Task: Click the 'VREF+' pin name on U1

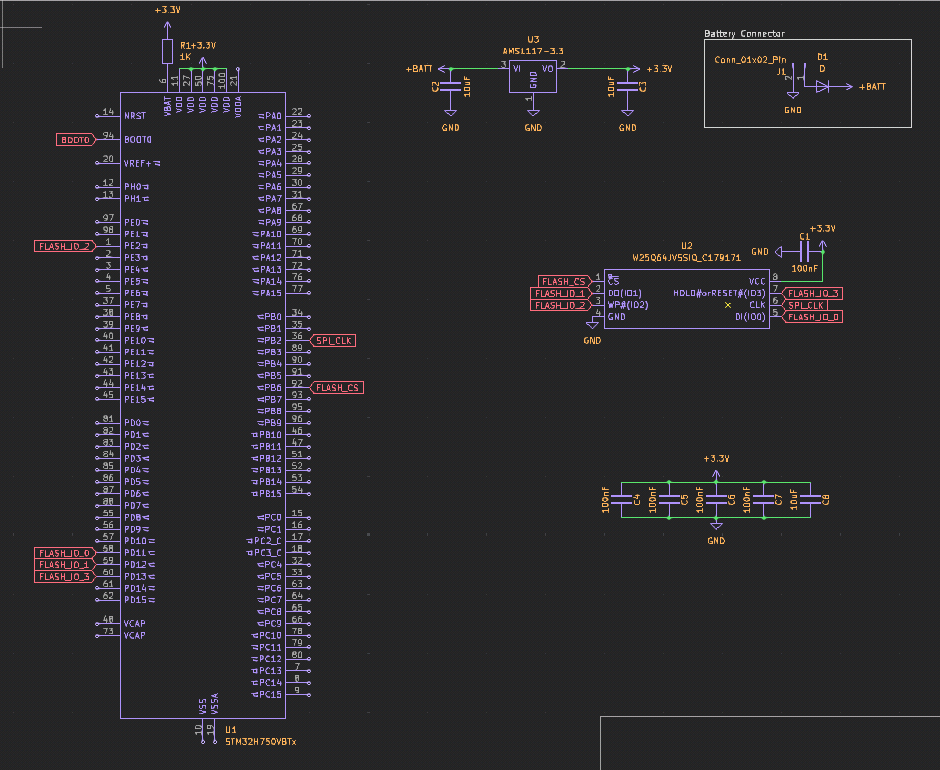Action: (x=138, y=164)
